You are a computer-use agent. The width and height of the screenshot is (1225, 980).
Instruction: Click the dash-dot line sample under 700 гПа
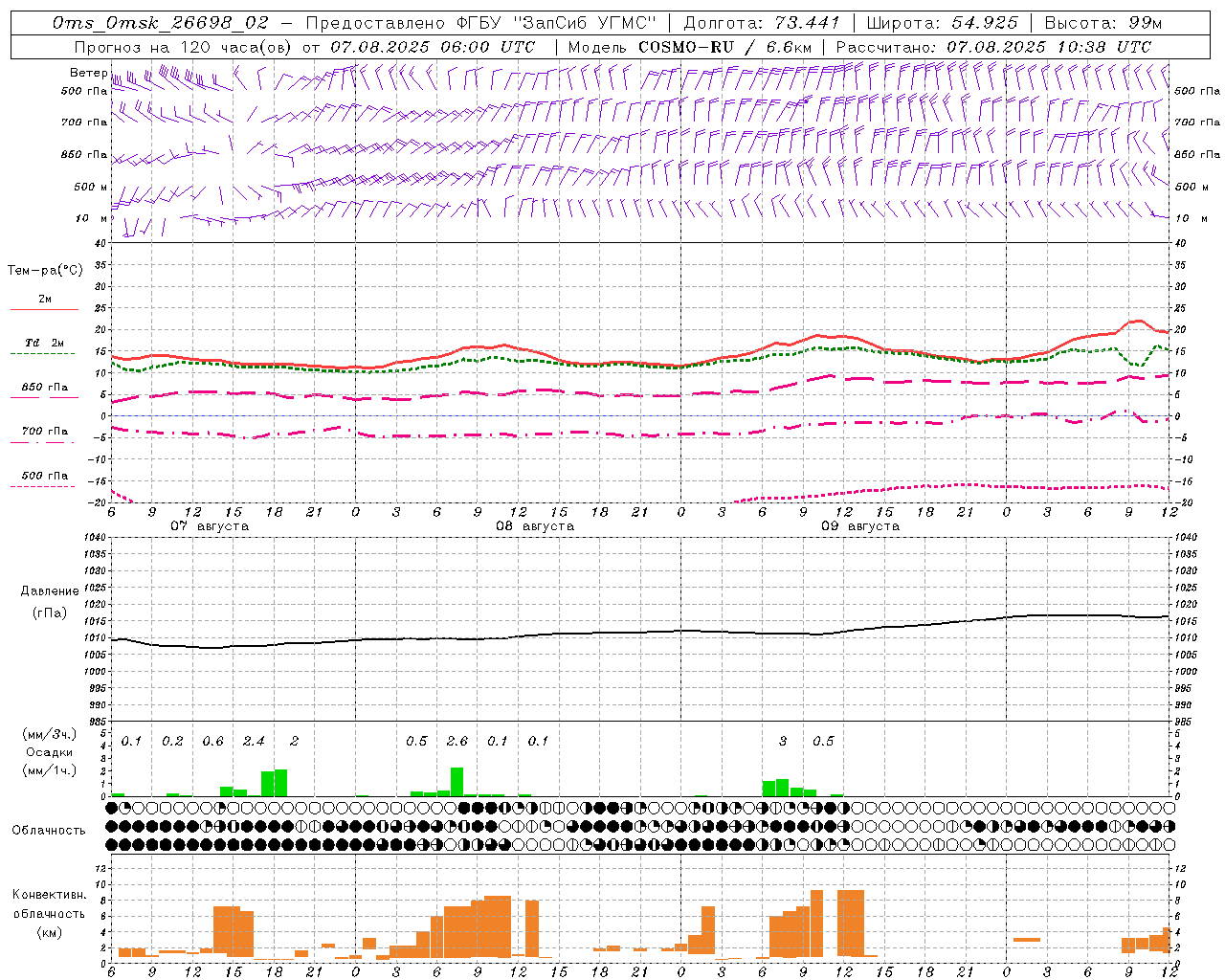pyautogui.click(x=42, y=442)
